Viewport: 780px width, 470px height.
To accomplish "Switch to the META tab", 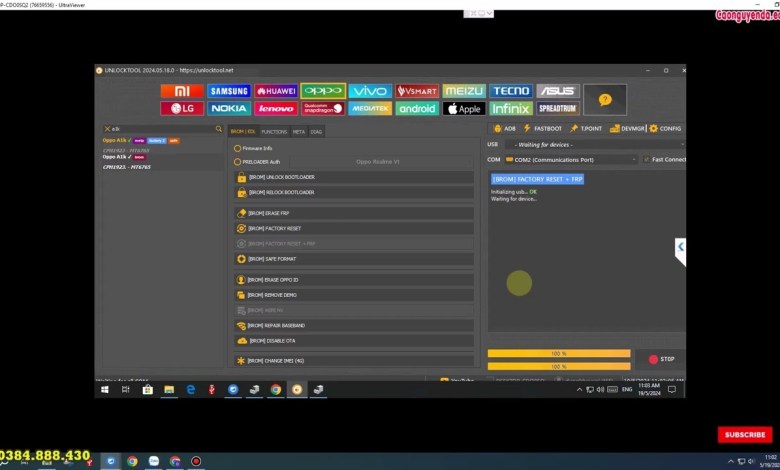I will pyautogui.click(x=298, y=132).
